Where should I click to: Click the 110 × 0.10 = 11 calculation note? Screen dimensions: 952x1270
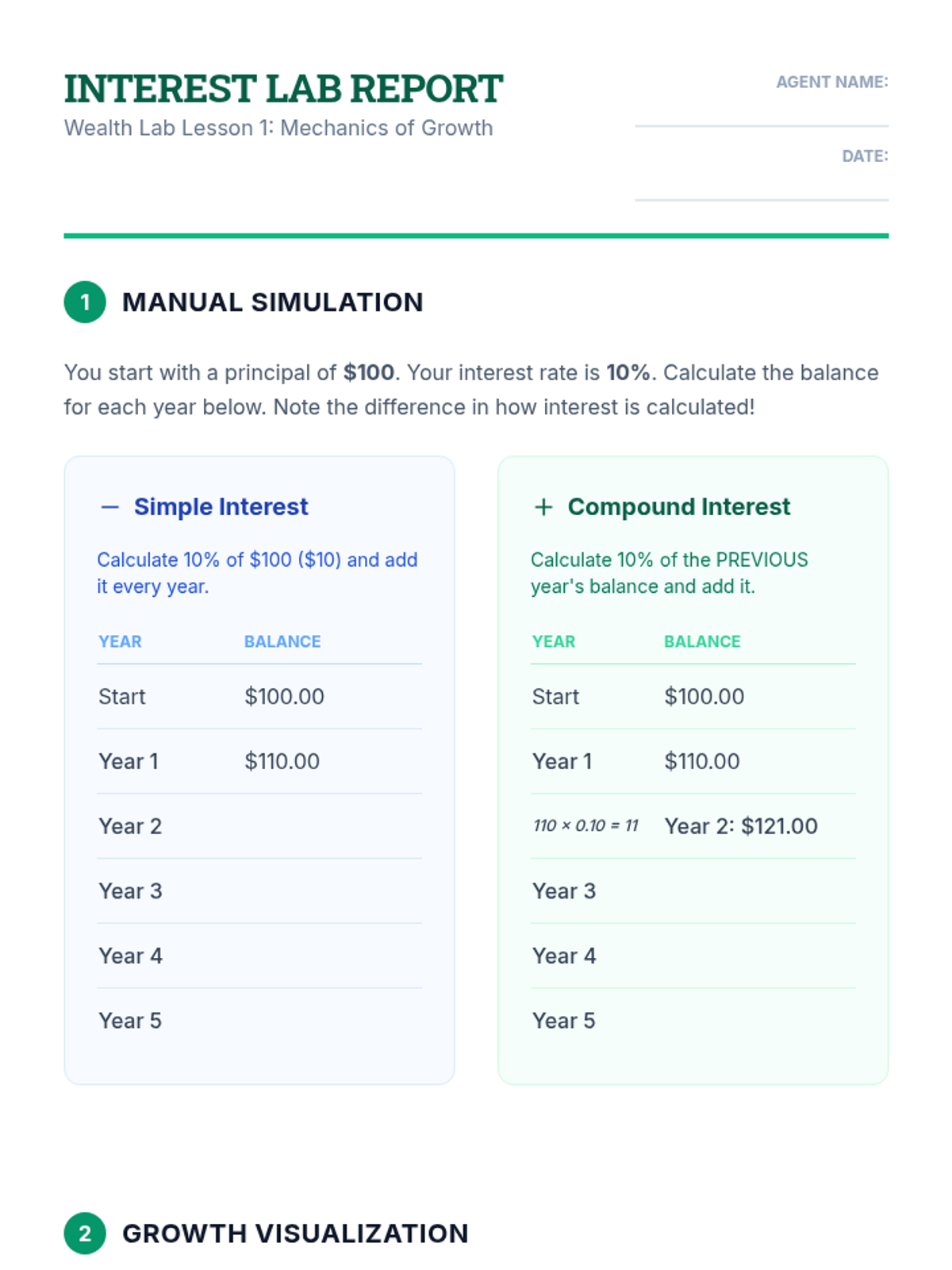[585, 826]
